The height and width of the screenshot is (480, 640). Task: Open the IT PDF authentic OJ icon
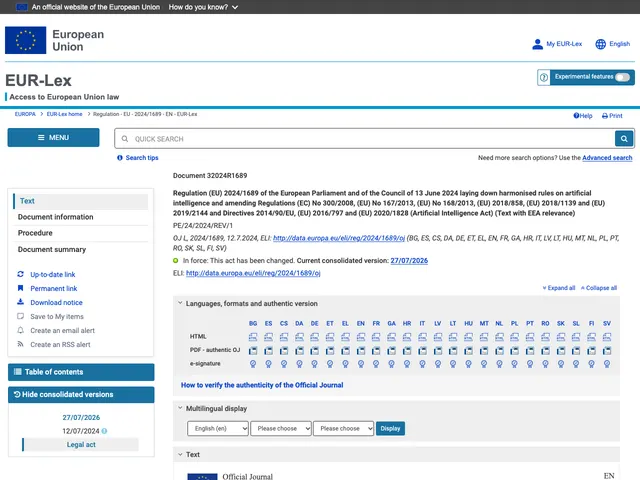click(x=422, y=351)
